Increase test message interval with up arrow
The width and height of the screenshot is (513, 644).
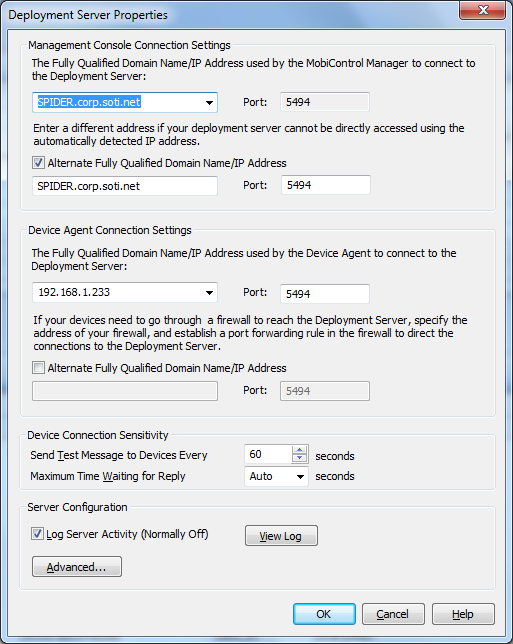coord(299,450)
